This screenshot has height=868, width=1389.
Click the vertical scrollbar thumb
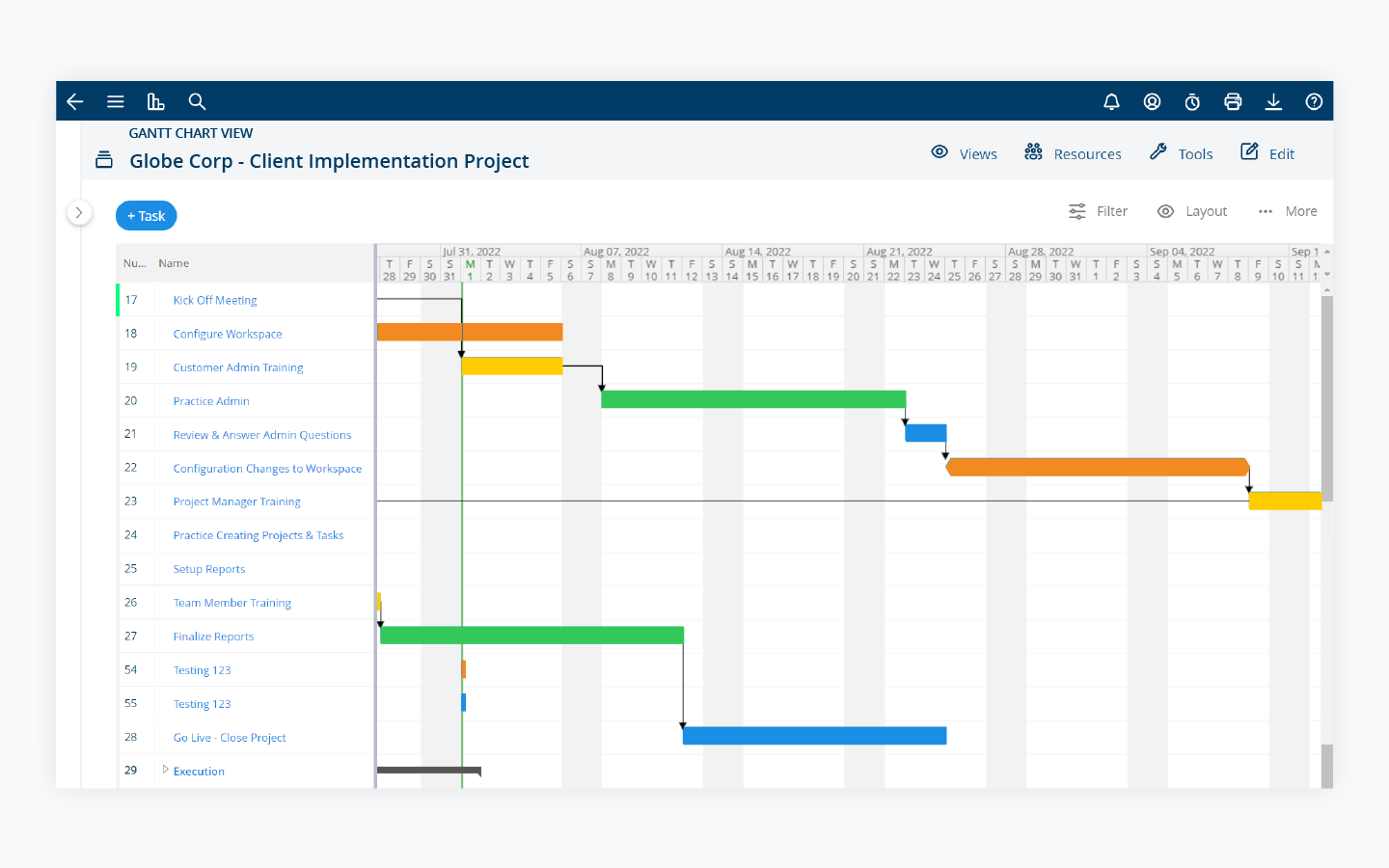(x=1327, y=398)
